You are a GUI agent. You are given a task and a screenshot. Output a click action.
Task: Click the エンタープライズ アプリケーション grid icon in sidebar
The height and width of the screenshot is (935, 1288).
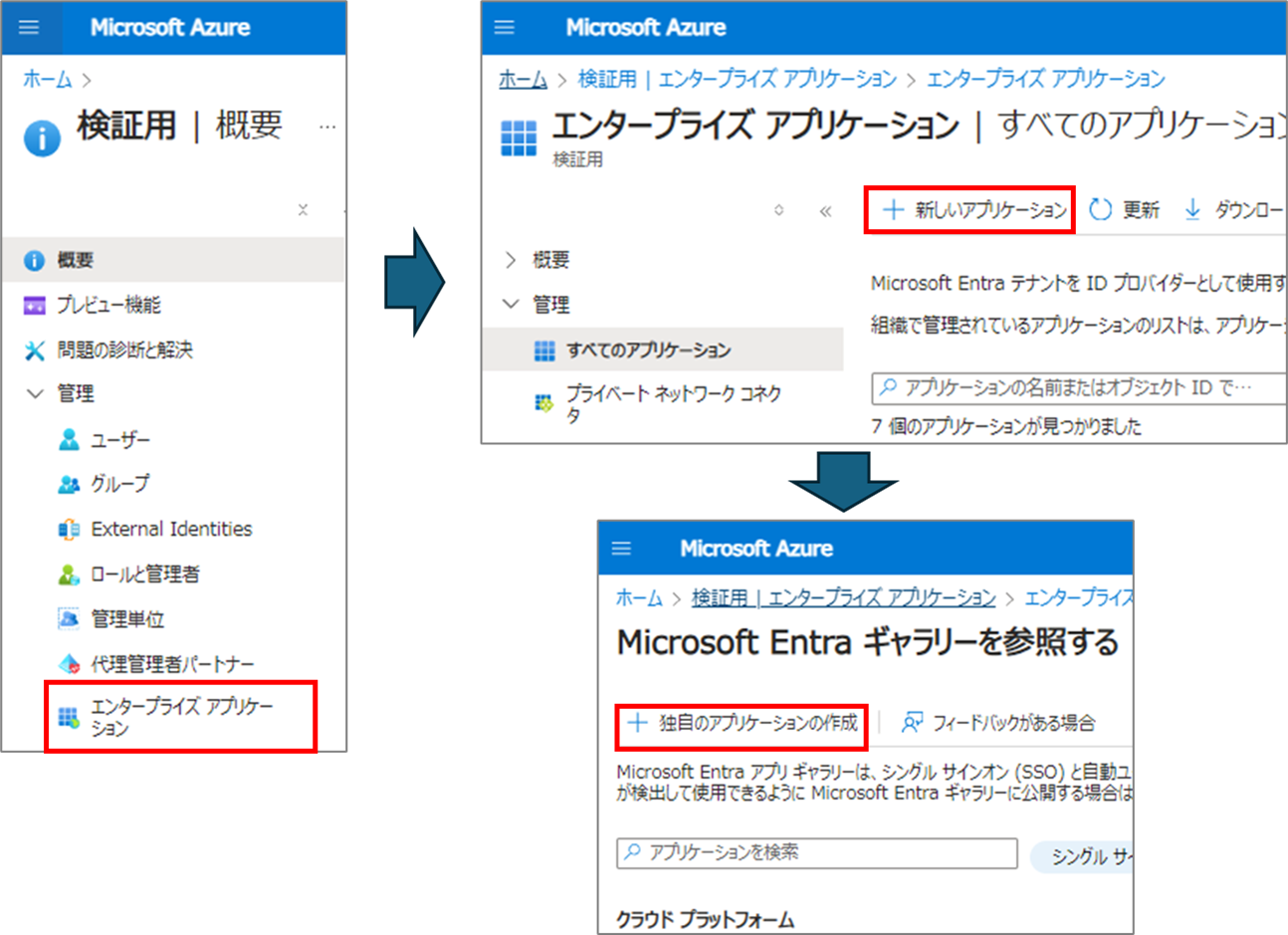point(69,717)
